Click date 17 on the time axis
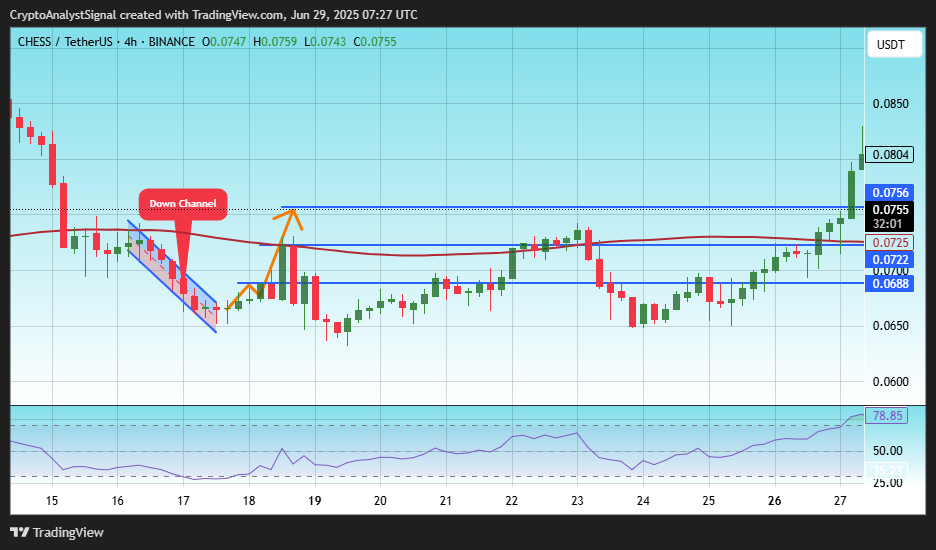 point(183,501)
